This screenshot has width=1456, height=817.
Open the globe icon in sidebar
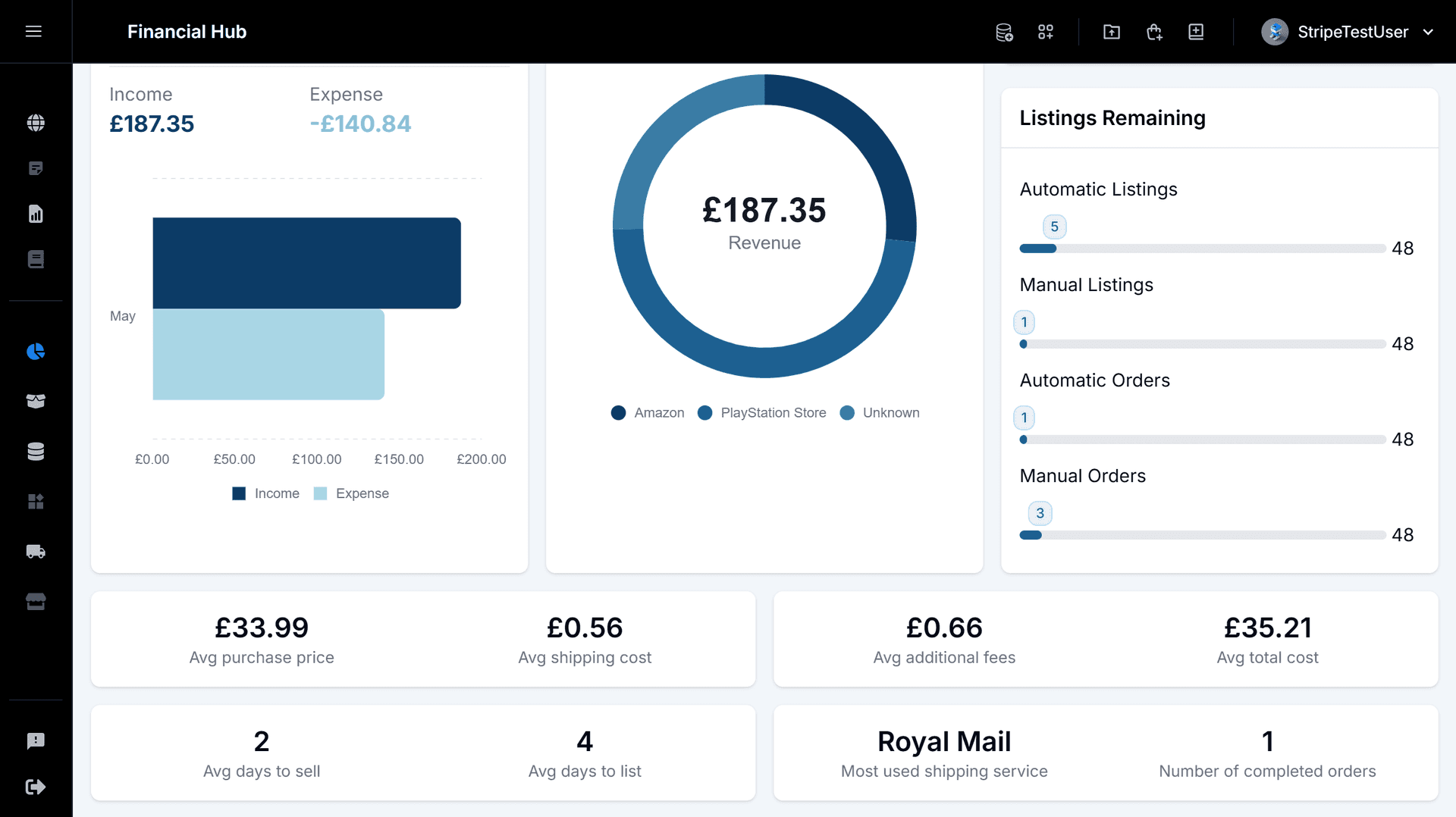coord(36,123)
